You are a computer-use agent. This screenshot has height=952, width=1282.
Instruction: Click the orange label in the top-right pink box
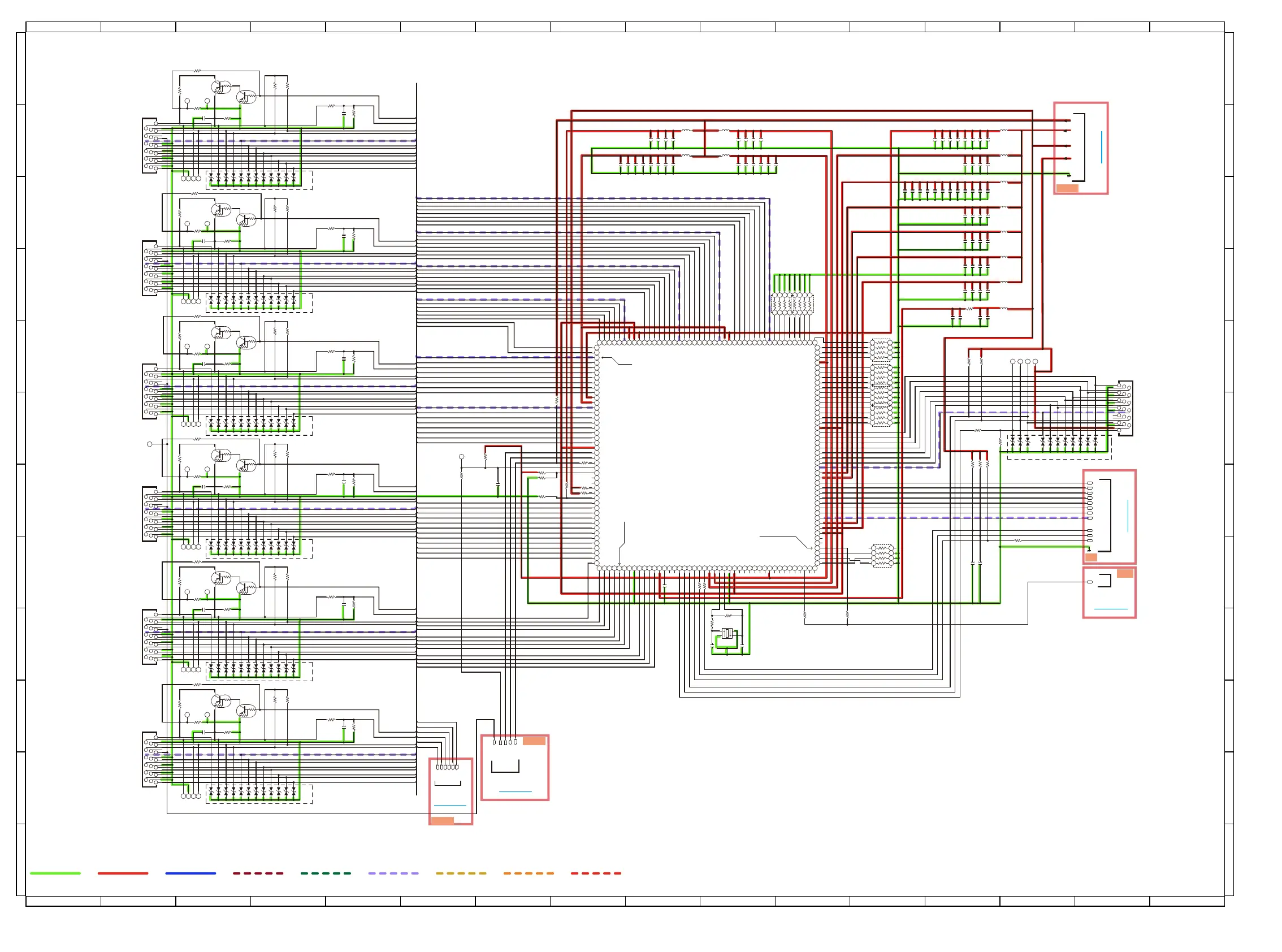1067,188
